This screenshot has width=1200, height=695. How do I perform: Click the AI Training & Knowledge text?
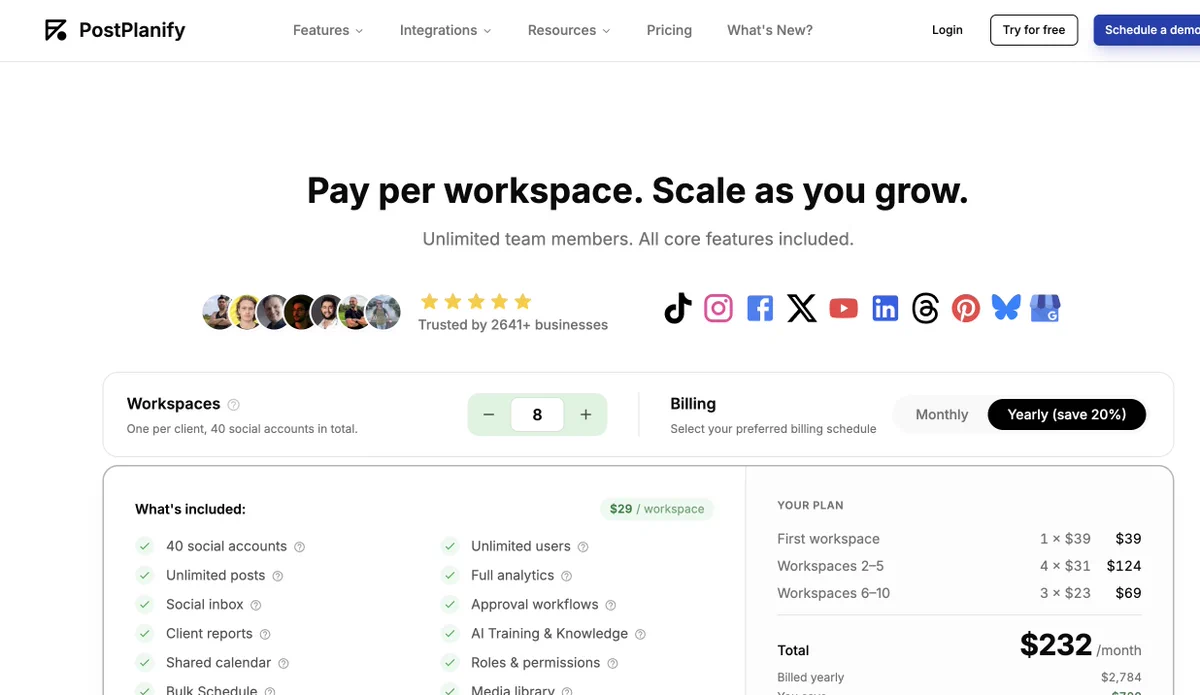pyautogui.click(x=550, y=633)
